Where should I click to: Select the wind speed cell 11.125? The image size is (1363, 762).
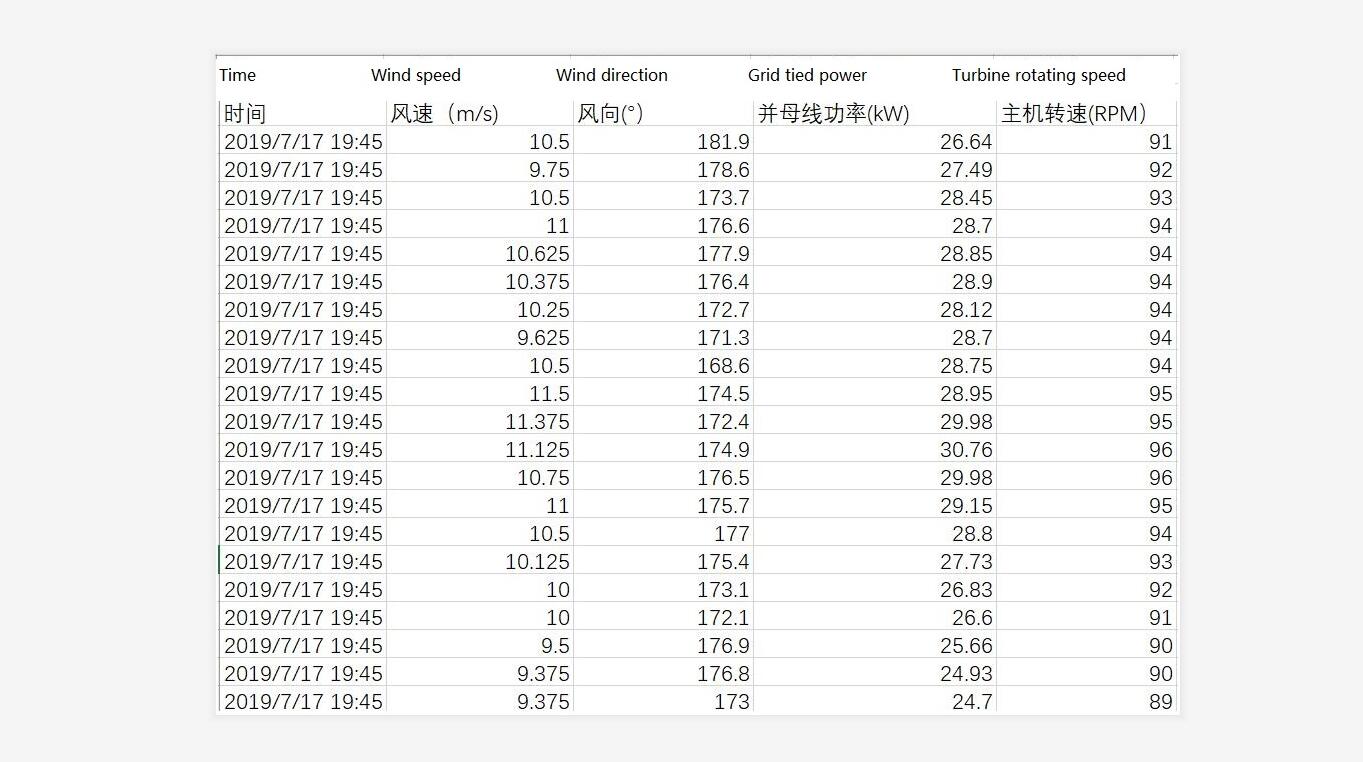point(479,450)
